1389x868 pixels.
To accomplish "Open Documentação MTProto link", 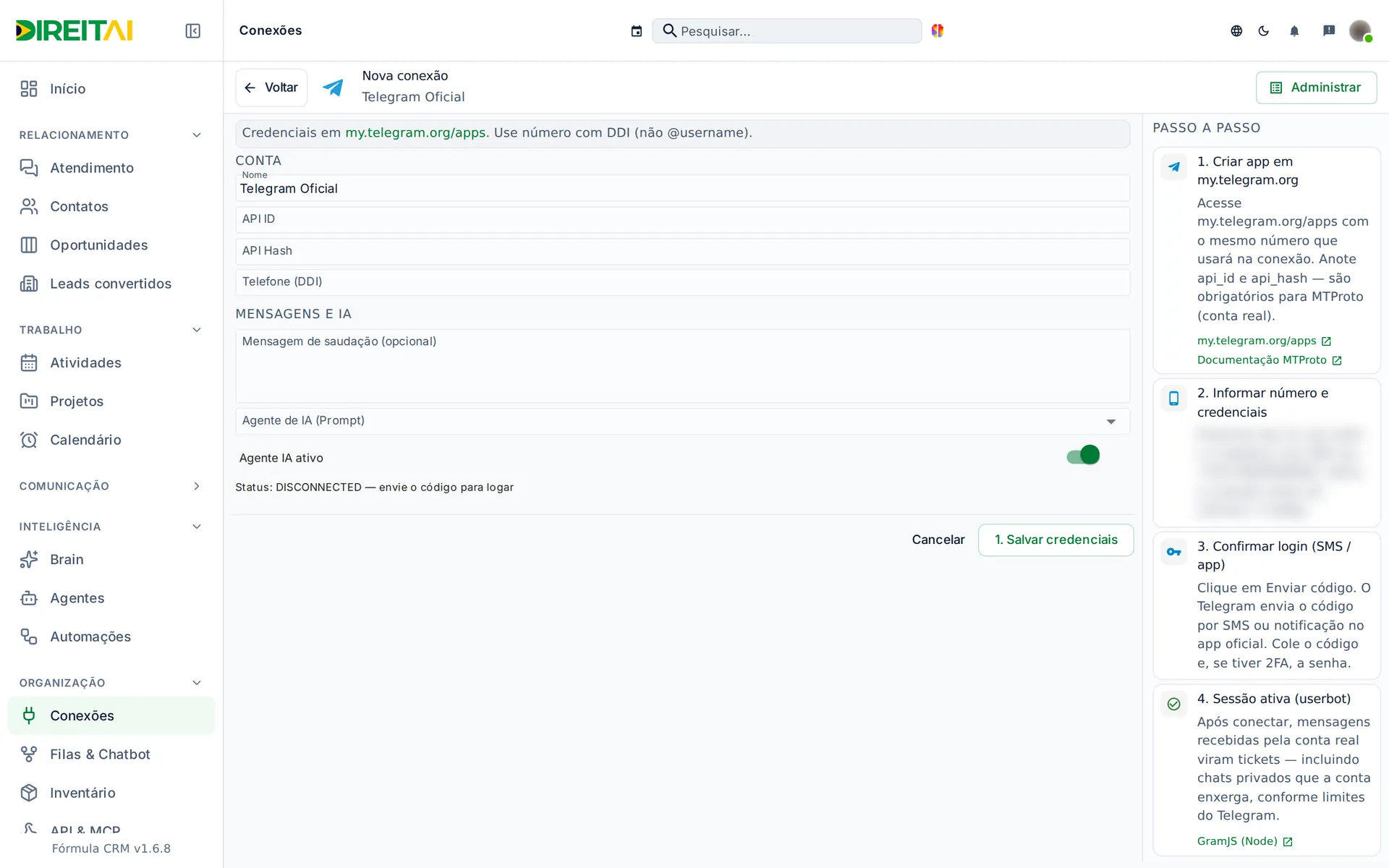I will tap(1269, 360).
